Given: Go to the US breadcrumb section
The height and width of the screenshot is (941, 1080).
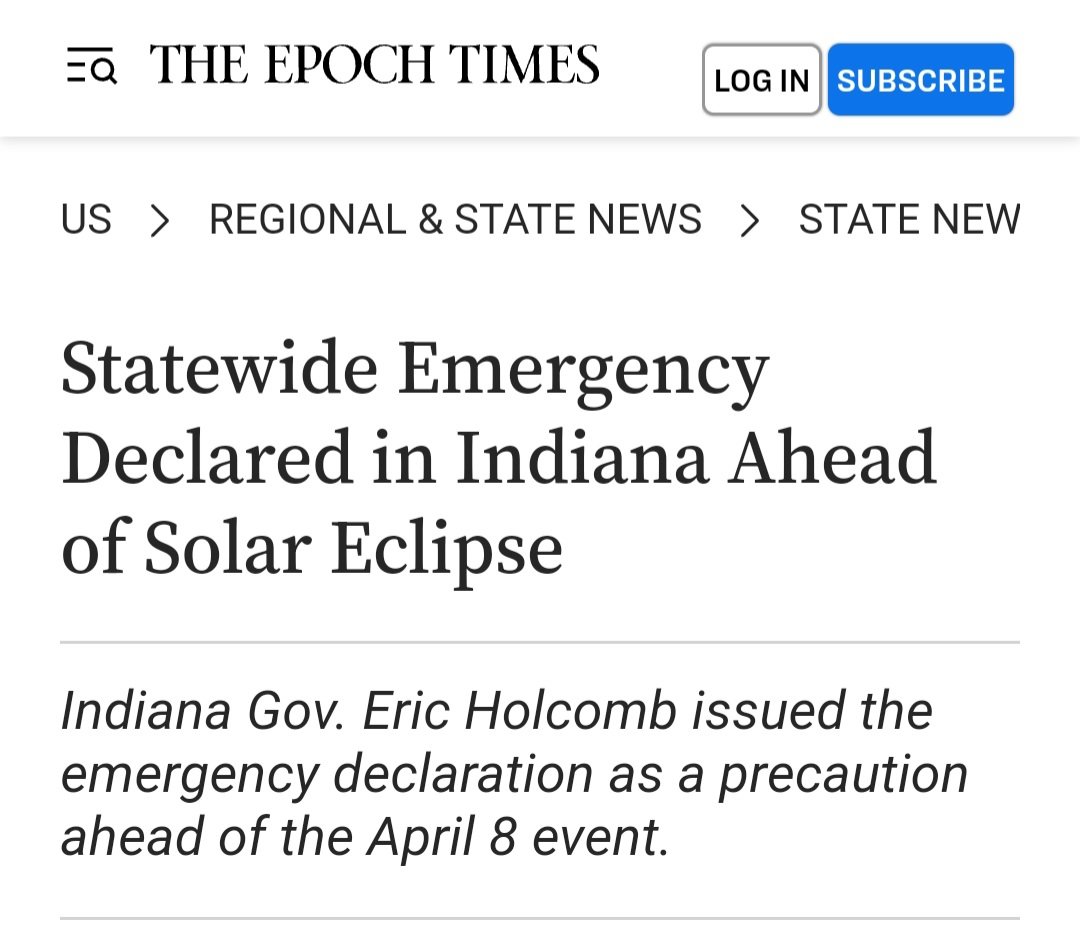Looking at the screenshot, I should pos(86,219).
